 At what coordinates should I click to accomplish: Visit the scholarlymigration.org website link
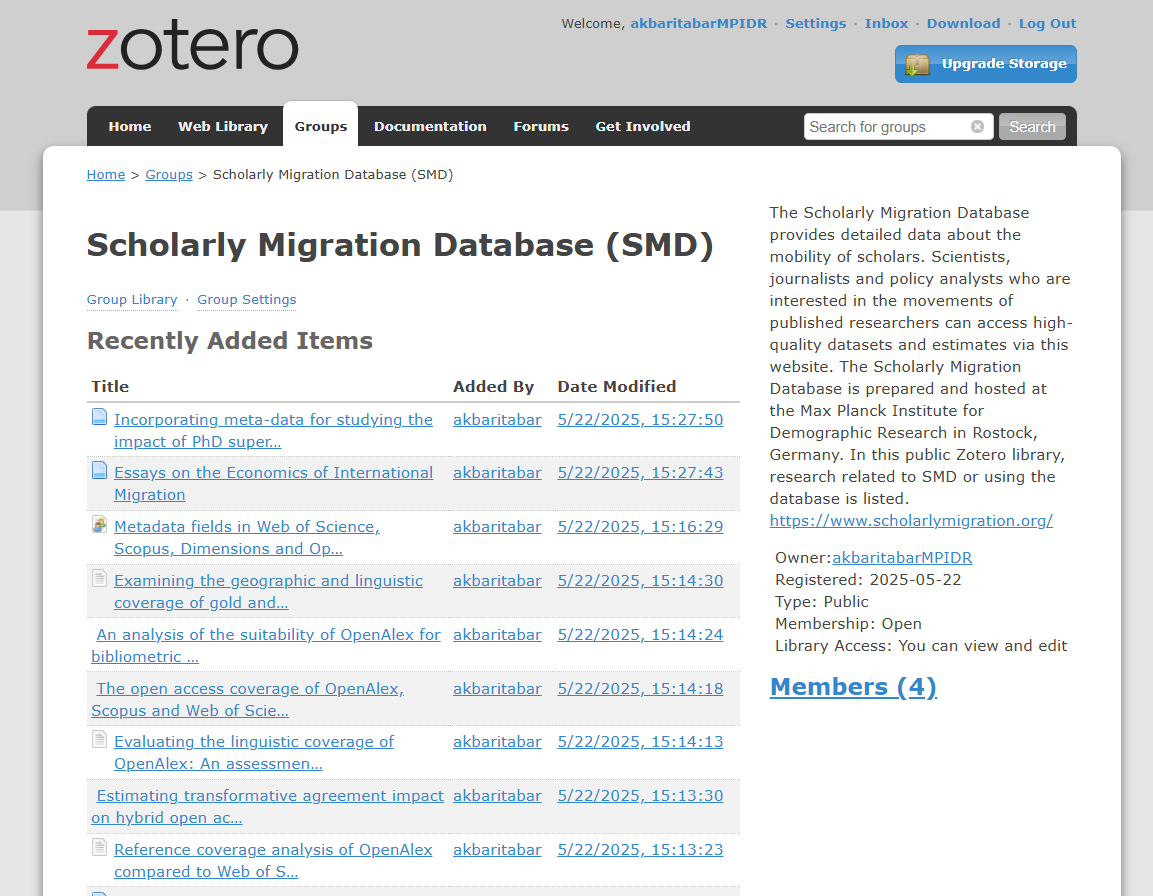[x=911, y=521]
